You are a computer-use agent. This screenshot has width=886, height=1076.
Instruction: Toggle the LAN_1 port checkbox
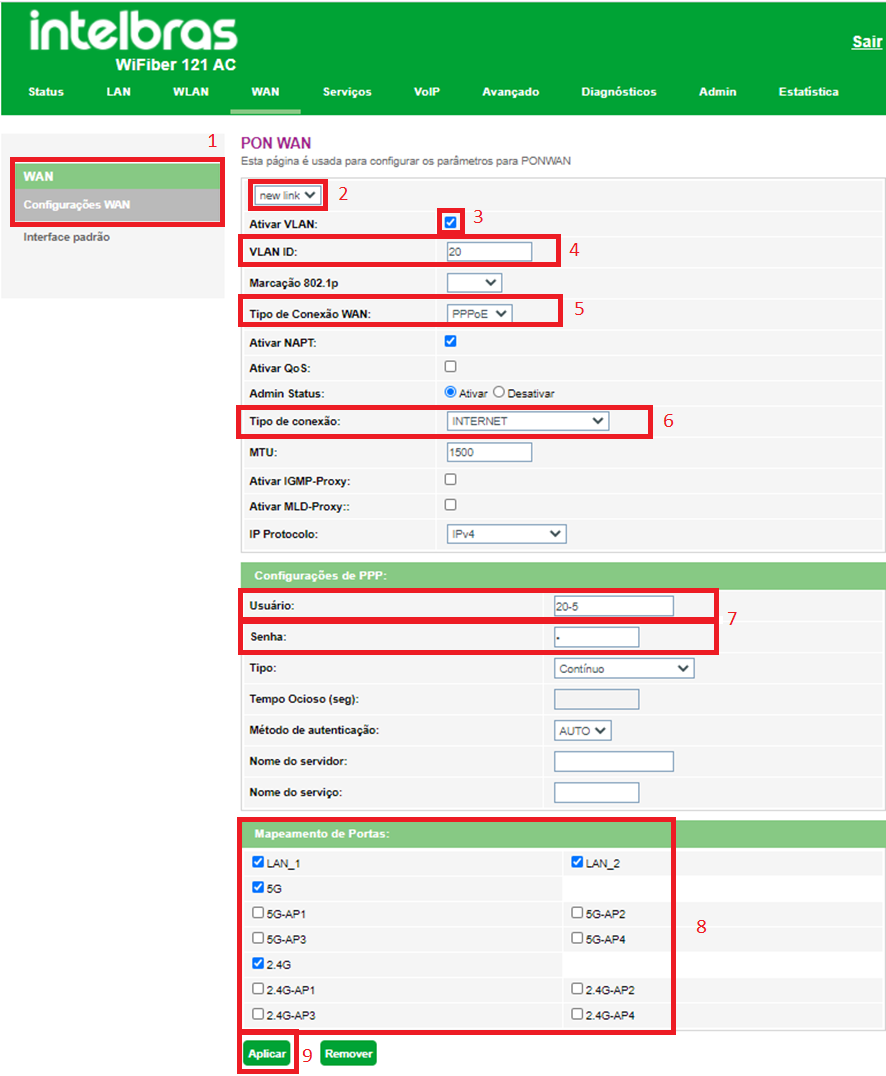coord(258,862)
